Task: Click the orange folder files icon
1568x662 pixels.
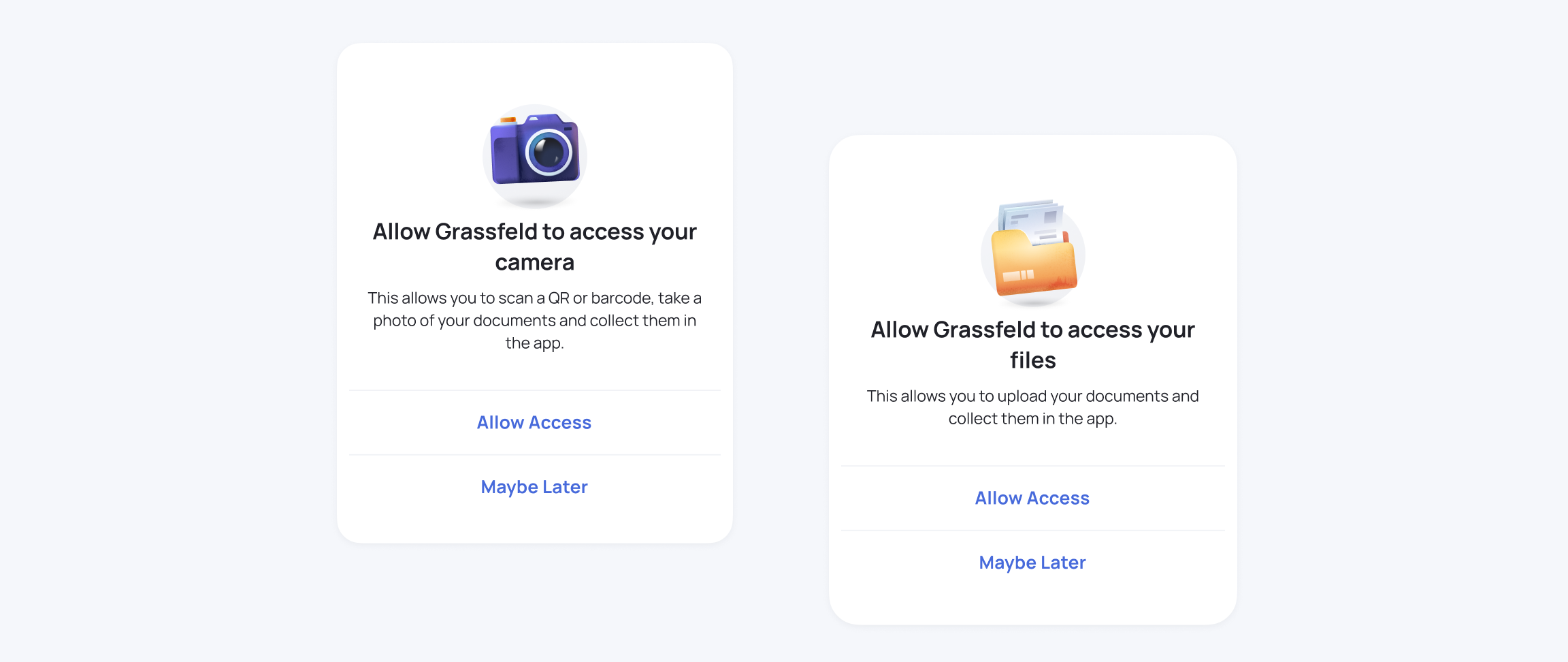Action: [x=1033, y=249]
